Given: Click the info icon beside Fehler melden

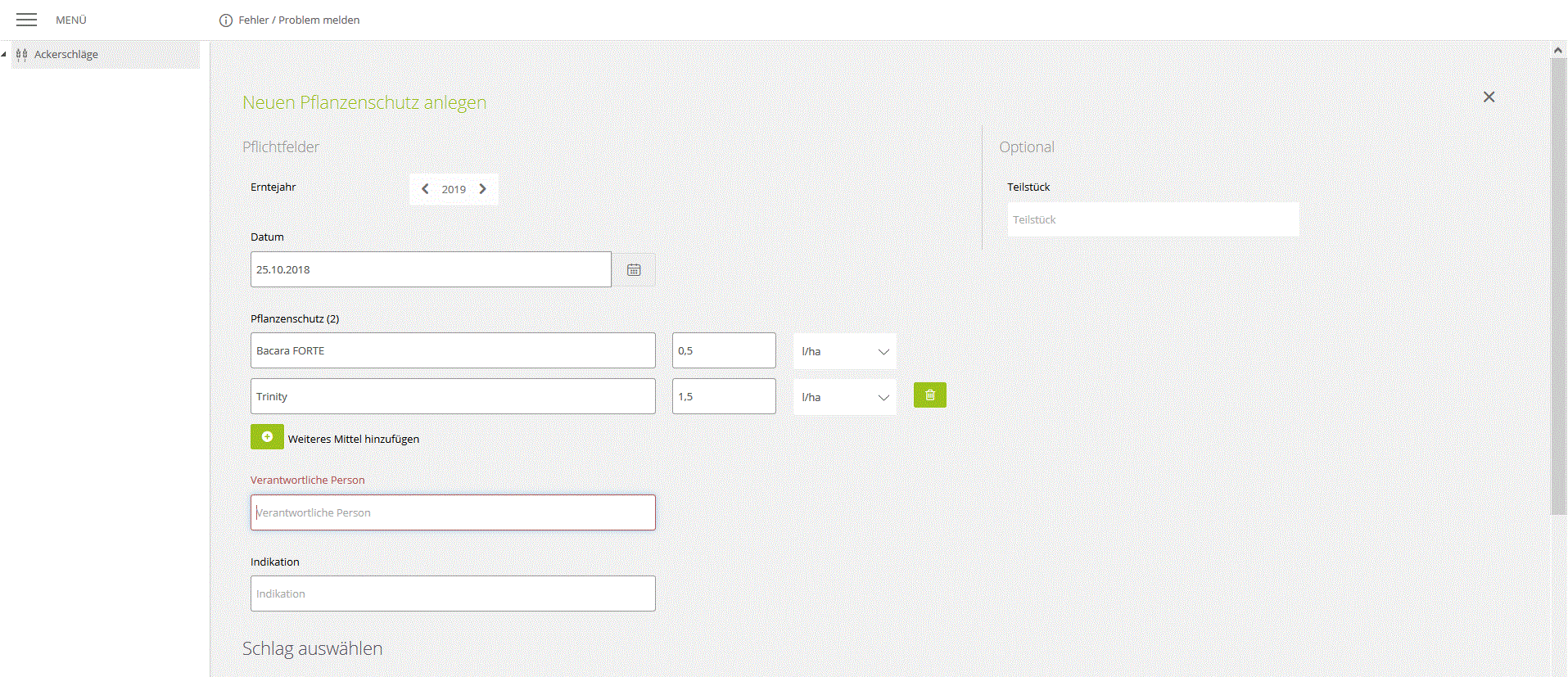Looking at the screenshot, I should pyautogui.click(x=226, y=20).
